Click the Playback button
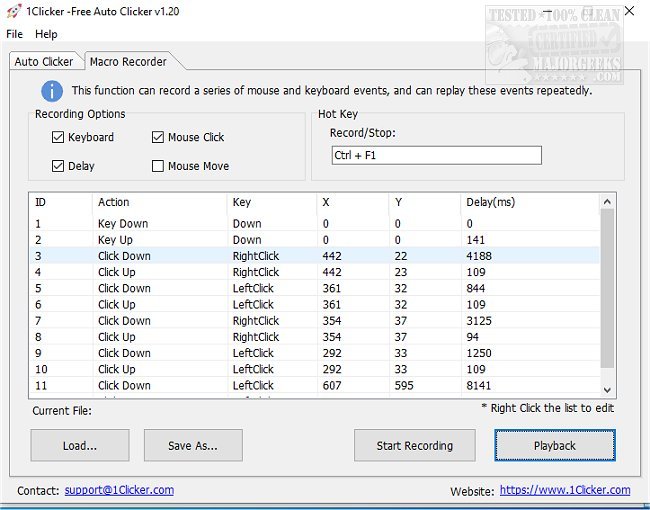Viewport: 650px width, 510px height. [554, 445]
